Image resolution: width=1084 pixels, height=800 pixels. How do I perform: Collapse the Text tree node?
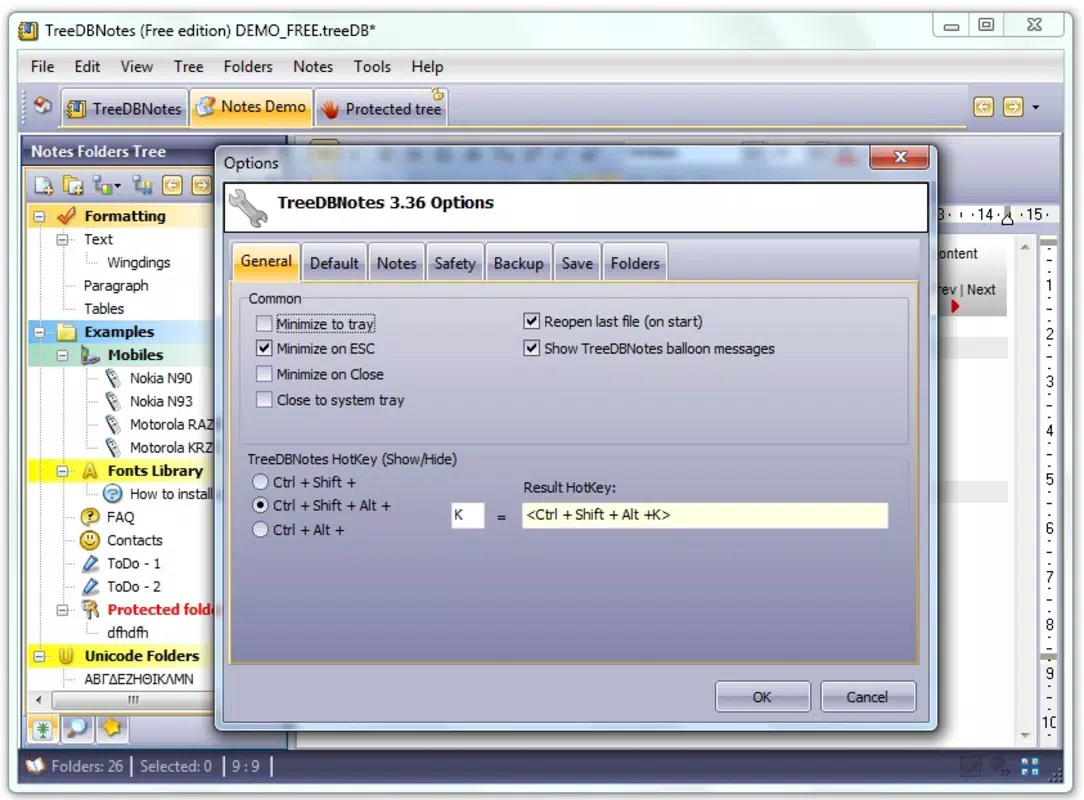point(62,240)
